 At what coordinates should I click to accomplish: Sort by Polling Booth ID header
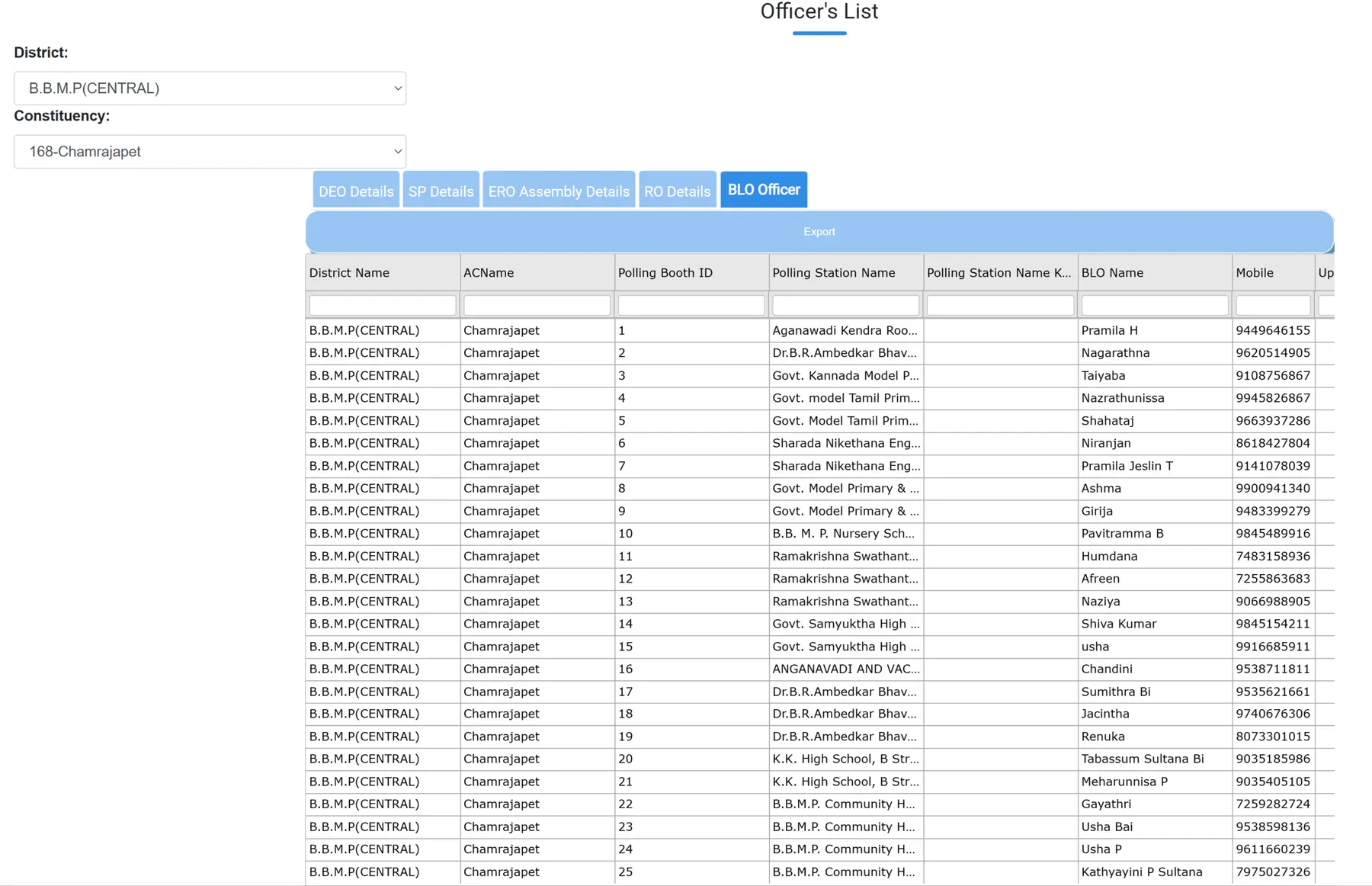[692, 273]
